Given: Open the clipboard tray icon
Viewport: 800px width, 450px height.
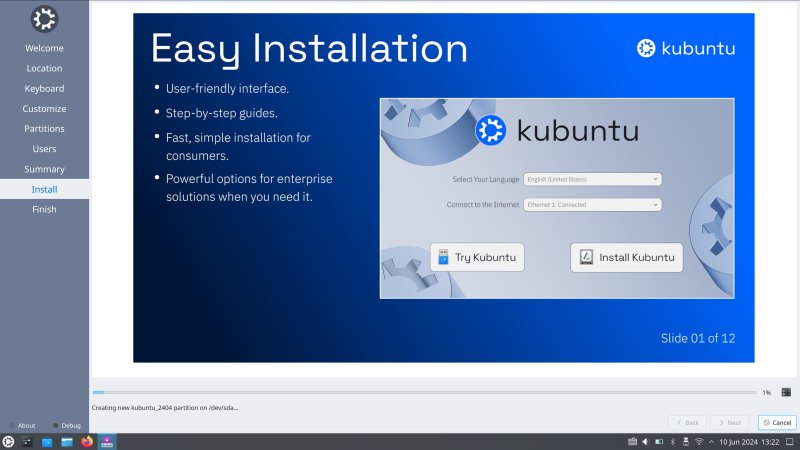Looking at the screenshot, I should [x=632, y=442].
